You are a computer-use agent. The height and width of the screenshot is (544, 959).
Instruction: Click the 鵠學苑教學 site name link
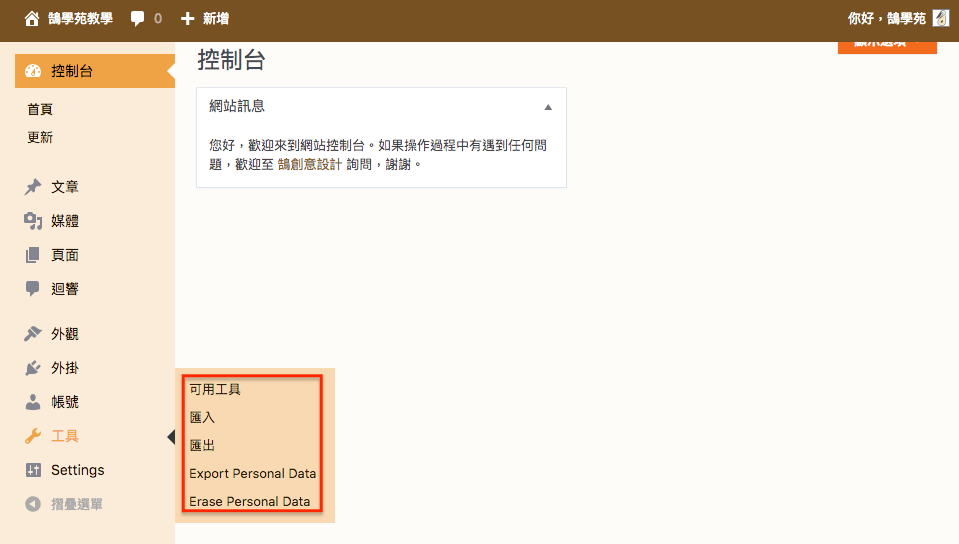click(80, 19)
